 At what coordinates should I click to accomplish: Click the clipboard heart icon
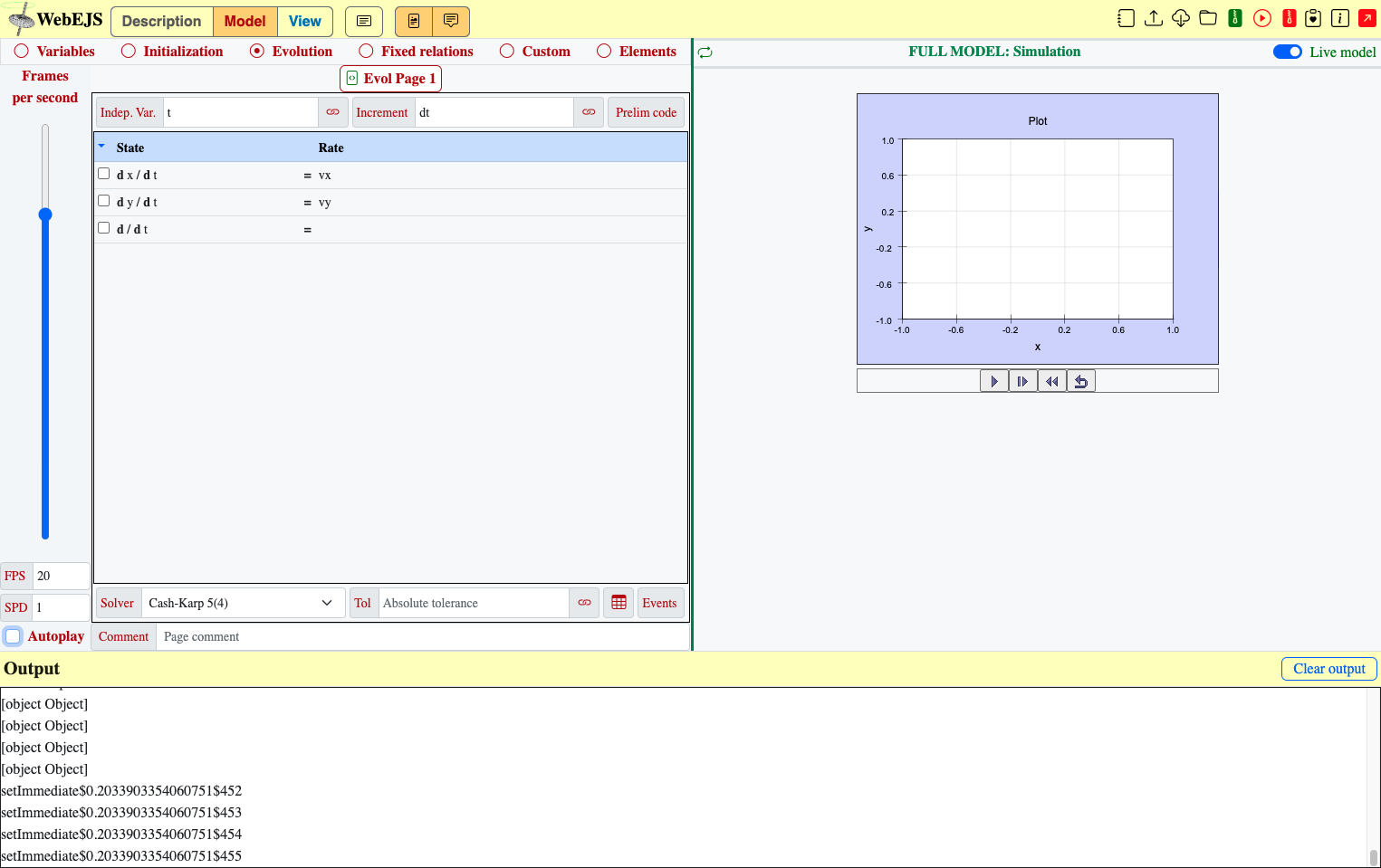pyautogui.click(x=1313, y=18)
